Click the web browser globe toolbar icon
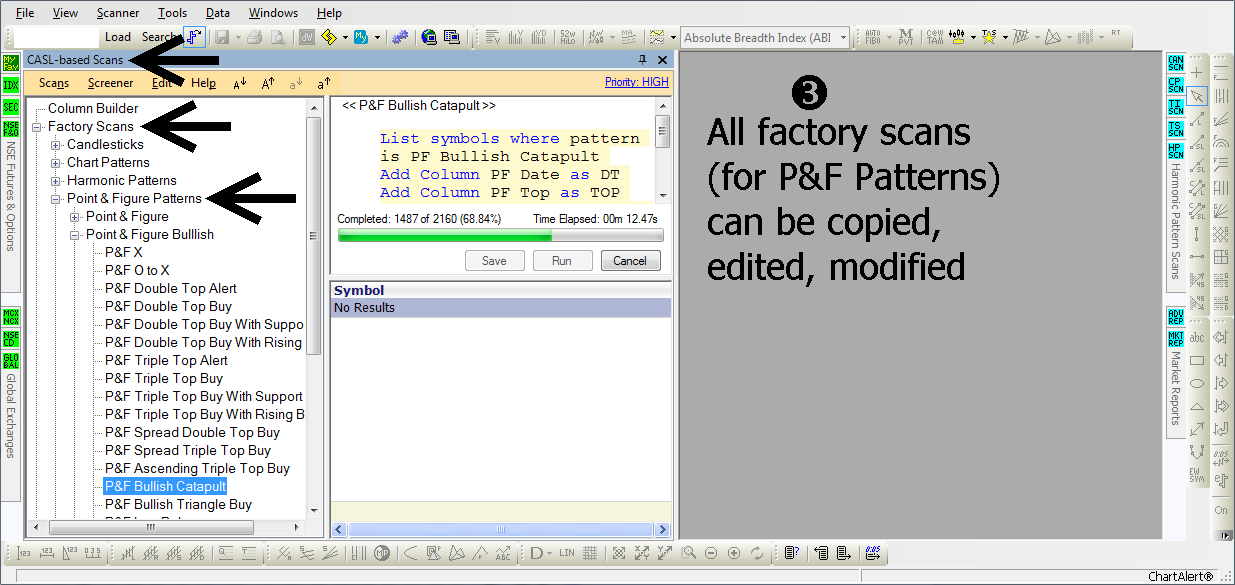 pyautogui.click(x=429, y=37)
